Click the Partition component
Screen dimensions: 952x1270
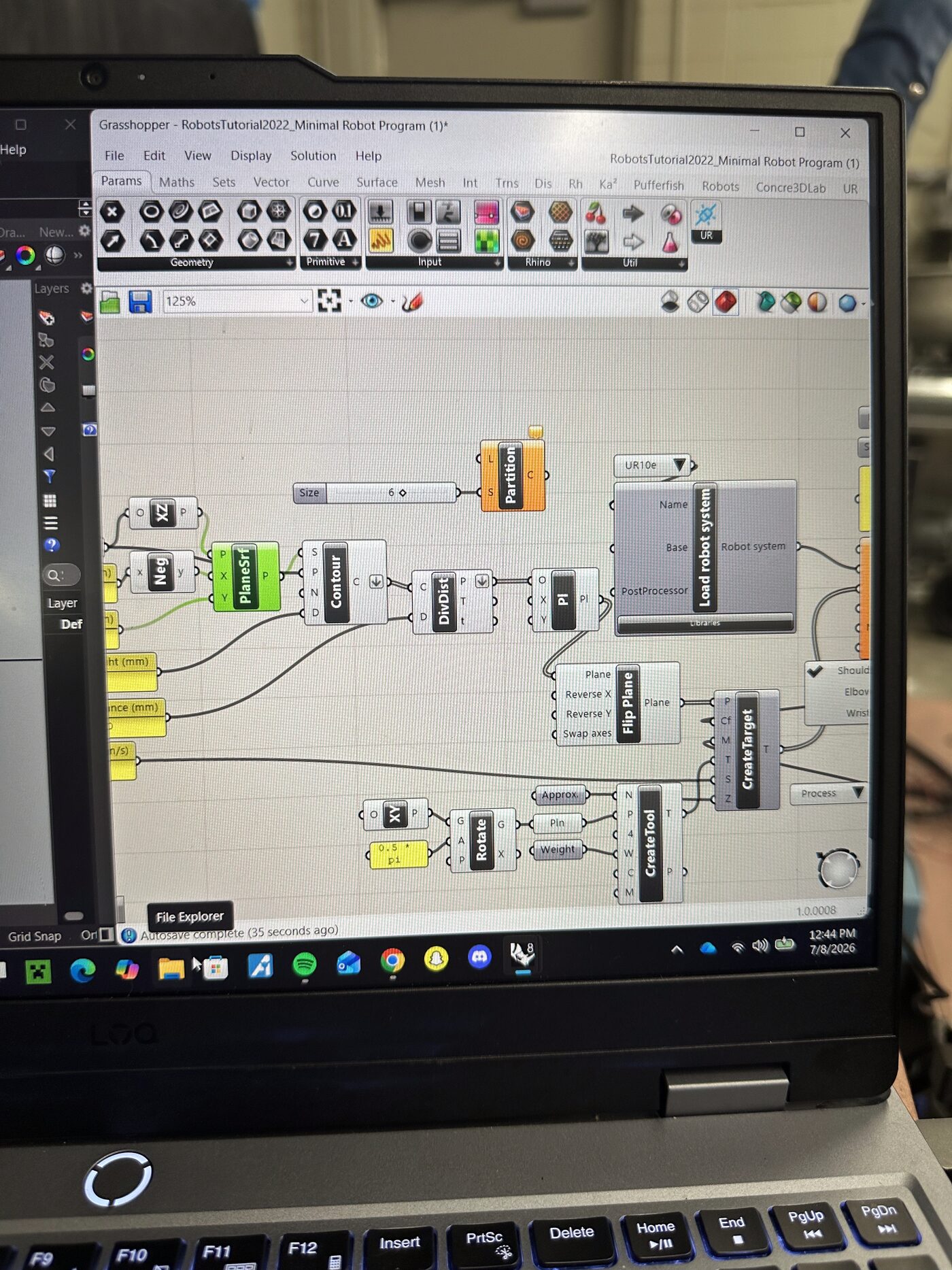(x=511, y=475)
